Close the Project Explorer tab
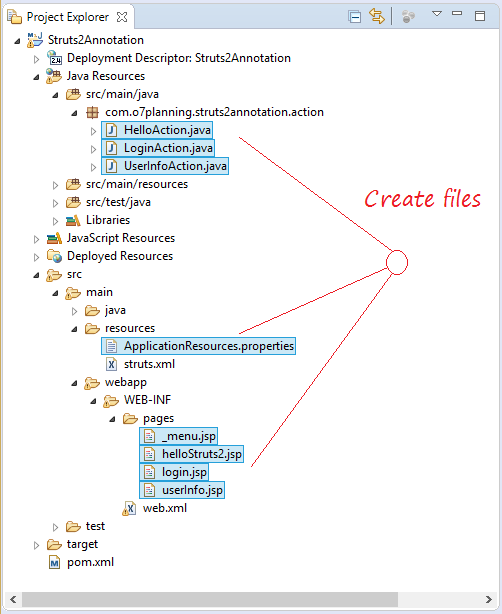Viewport: 502px width, 614px height. (x=122, y=17)
